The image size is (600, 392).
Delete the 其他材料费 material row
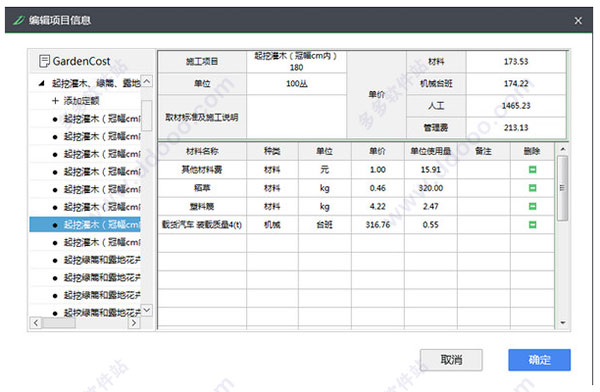coord(532,170)
